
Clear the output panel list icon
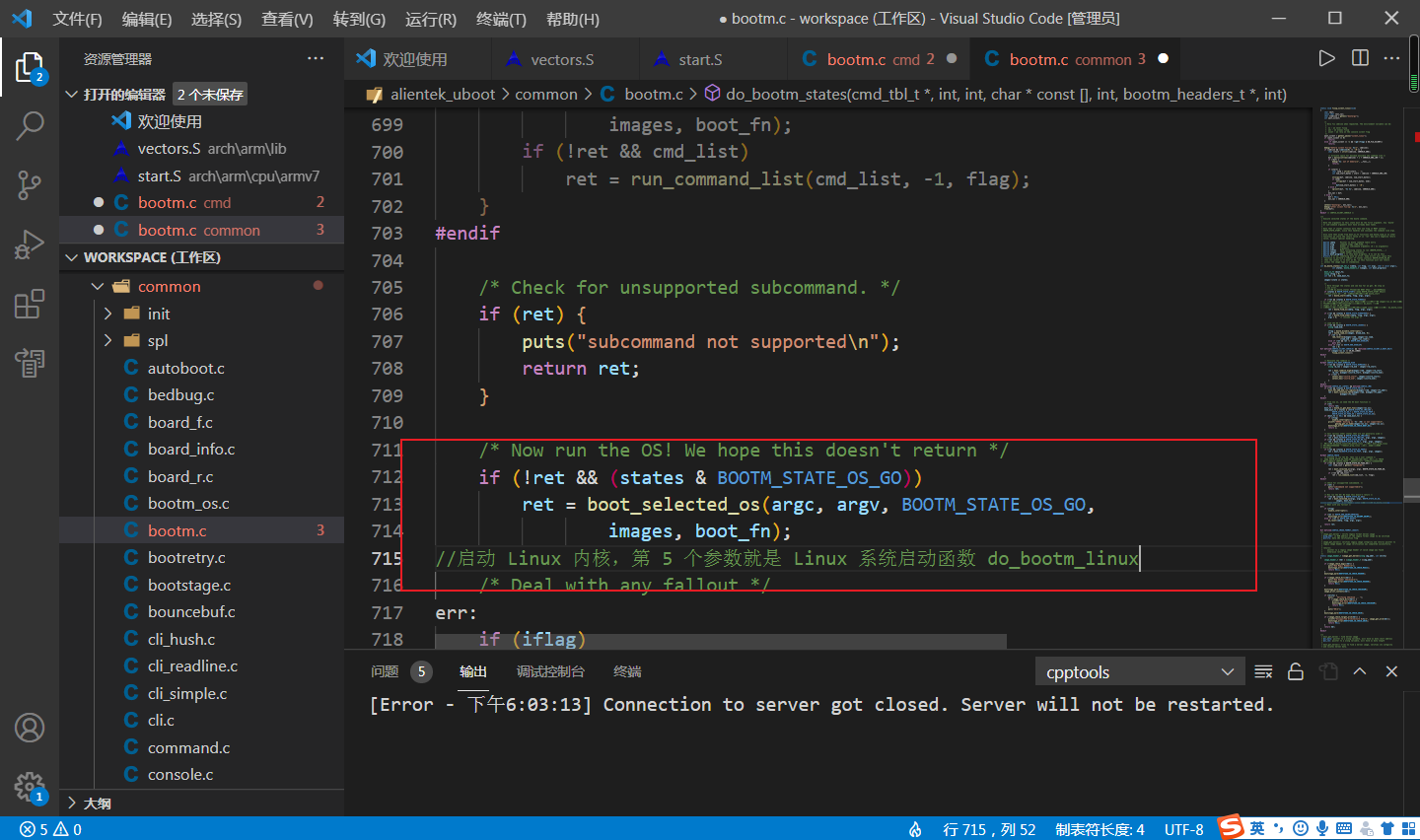pos(1263,671)
